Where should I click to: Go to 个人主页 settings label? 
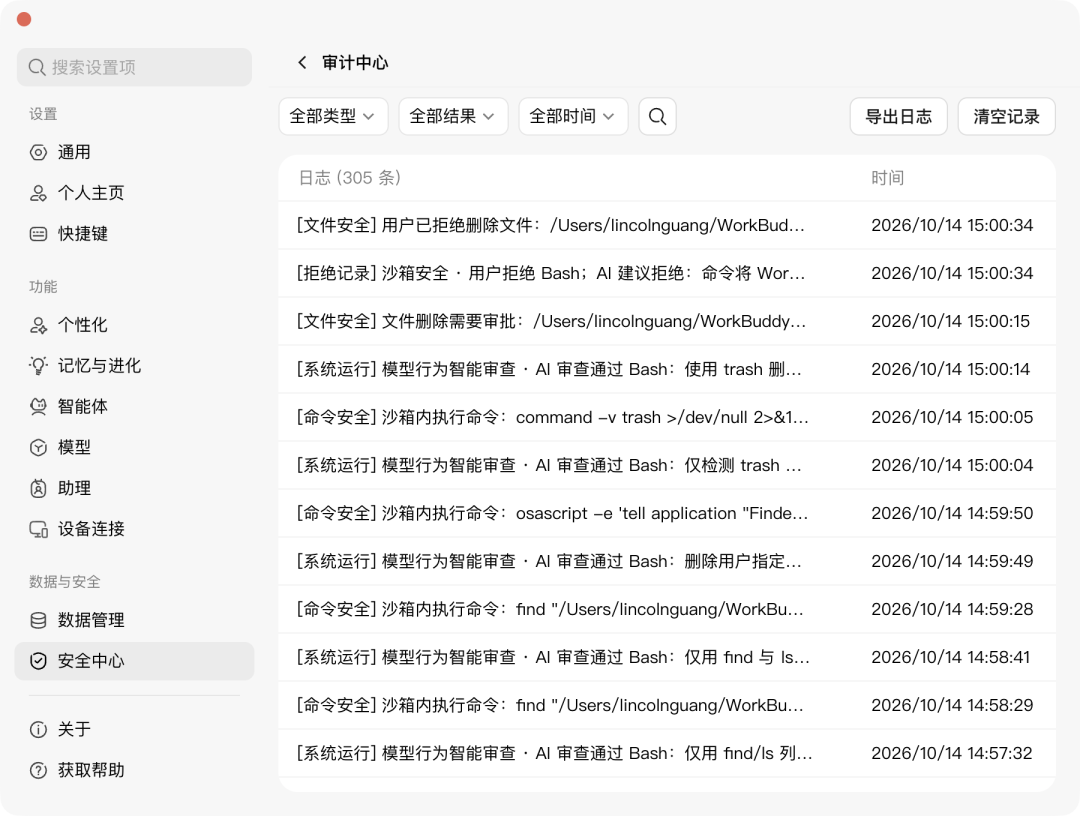click(91, 193)
